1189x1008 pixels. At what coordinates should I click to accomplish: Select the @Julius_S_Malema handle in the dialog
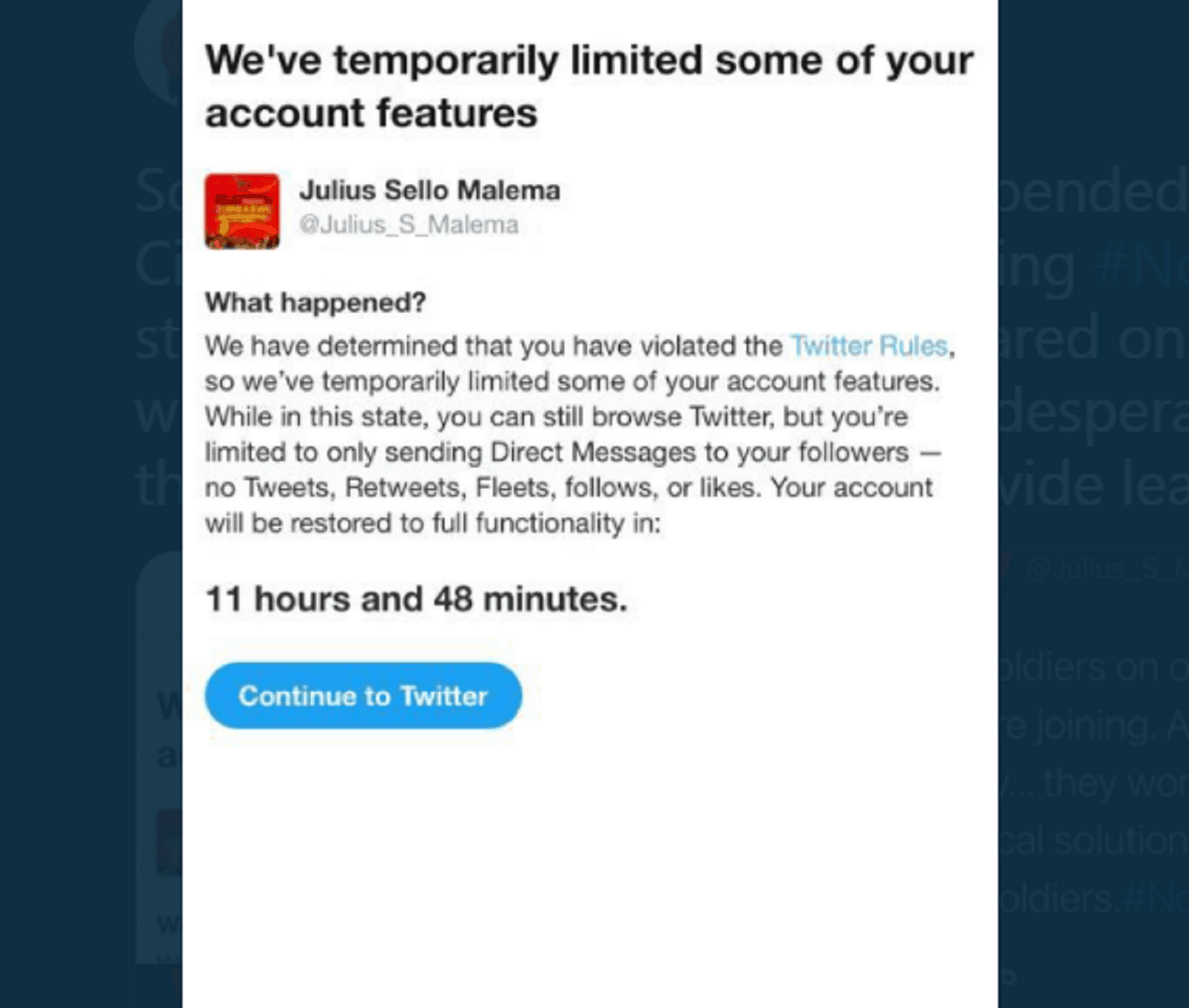point(408,225)
